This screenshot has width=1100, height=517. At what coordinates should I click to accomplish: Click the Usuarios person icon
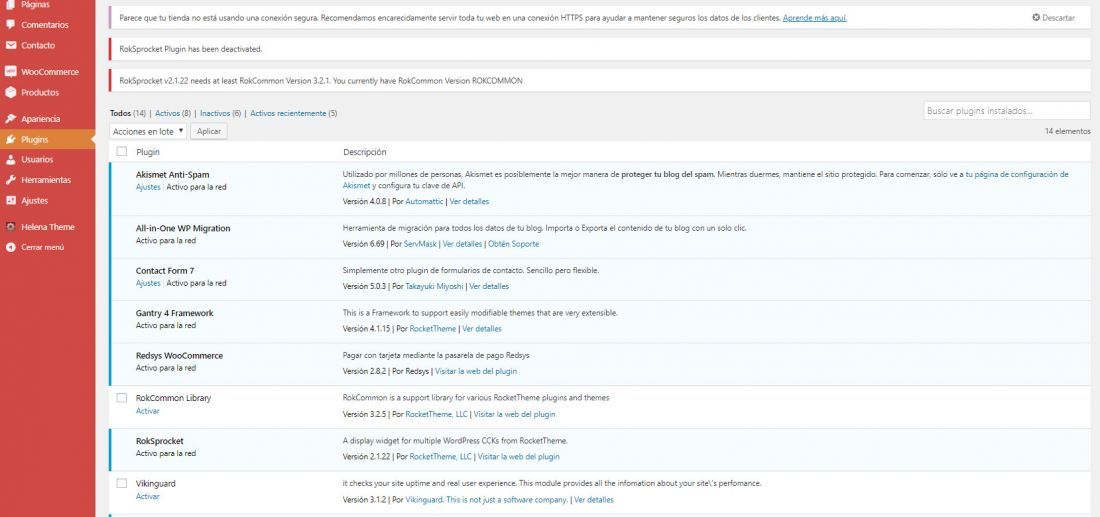click(10, 159)
